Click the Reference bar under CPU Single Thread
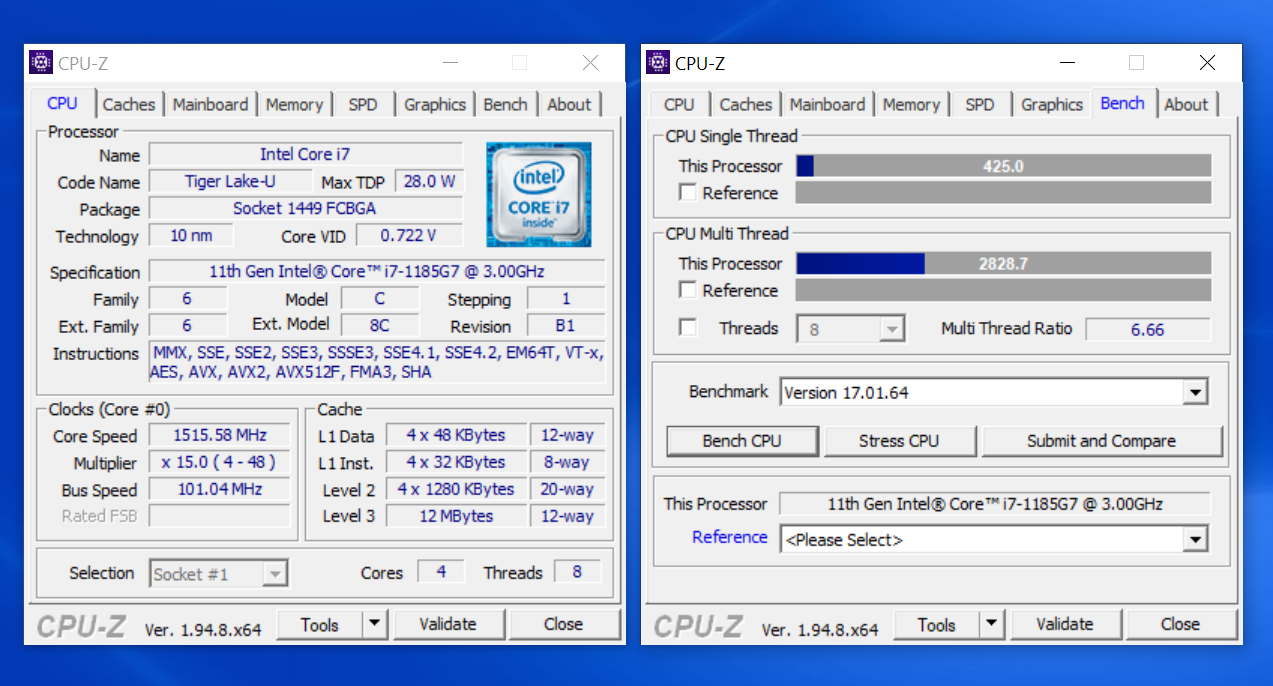This screenshot has height=686, width=1273. [x=1004, y=193]
